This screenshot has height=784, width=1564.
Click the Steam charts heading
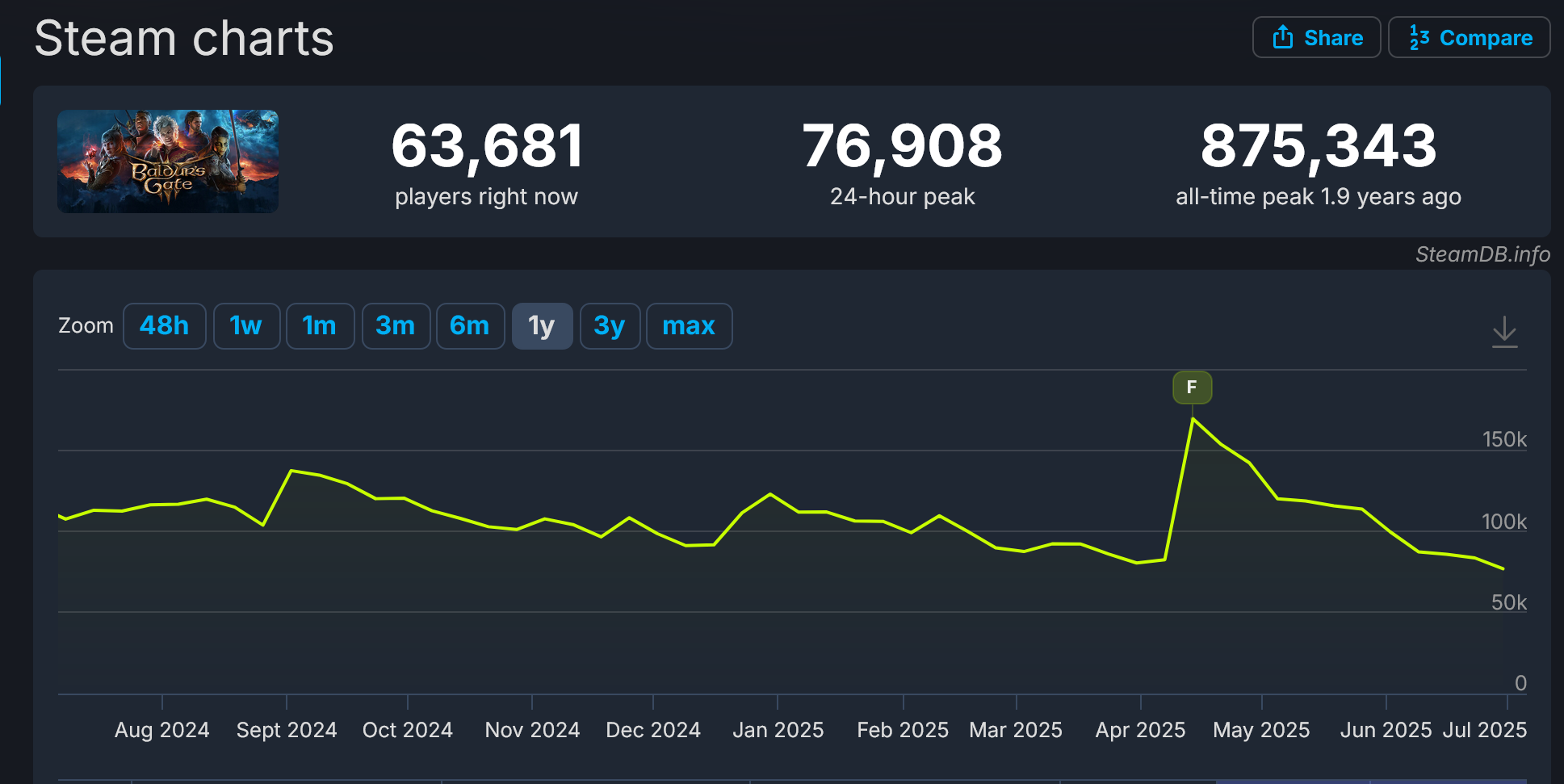tap(184, 38)
